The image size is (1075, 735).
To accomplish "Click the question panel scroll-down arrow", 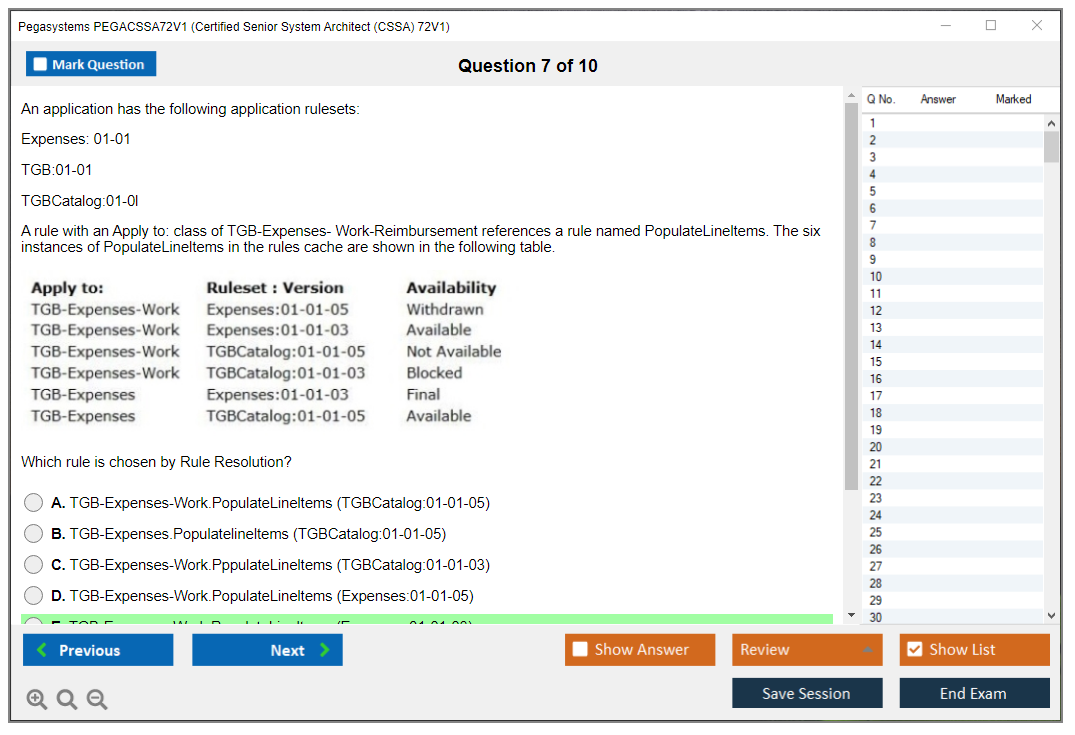I will [851, 615].
